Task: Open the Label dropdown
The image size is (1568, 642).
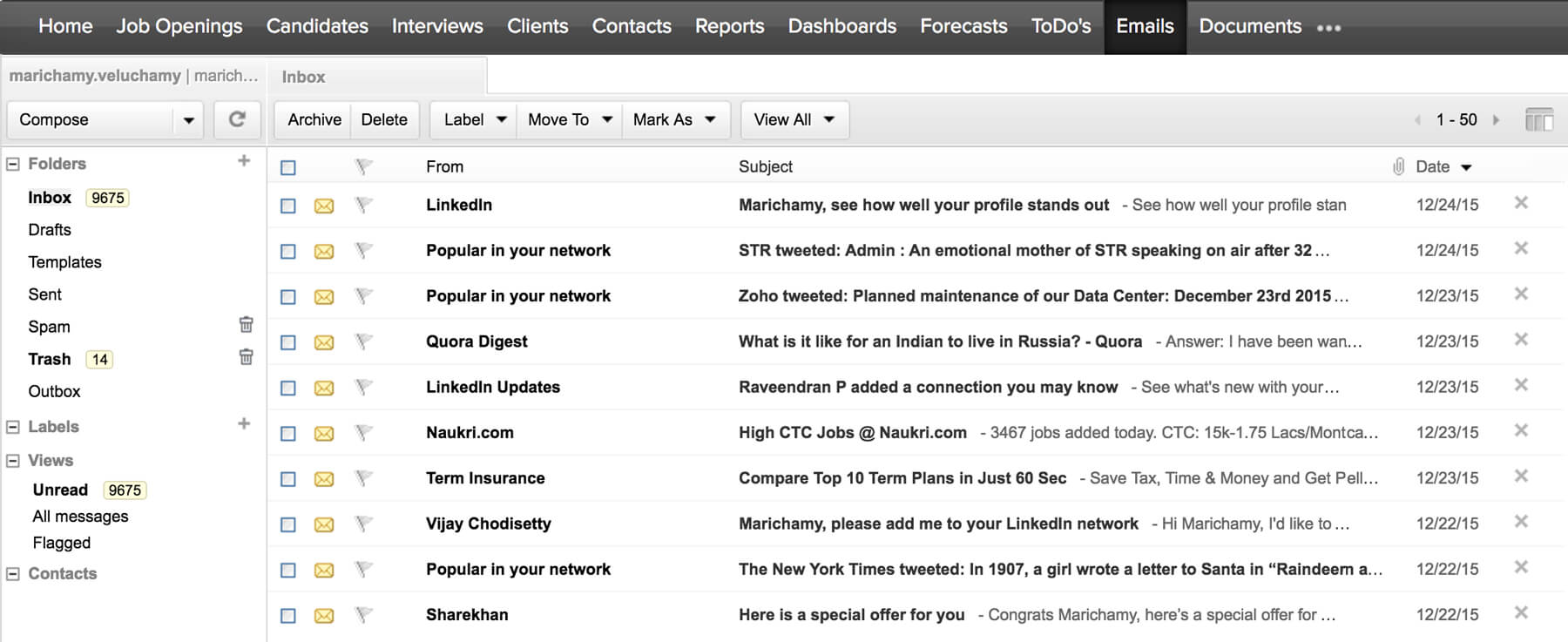Action: coord(475,119)
